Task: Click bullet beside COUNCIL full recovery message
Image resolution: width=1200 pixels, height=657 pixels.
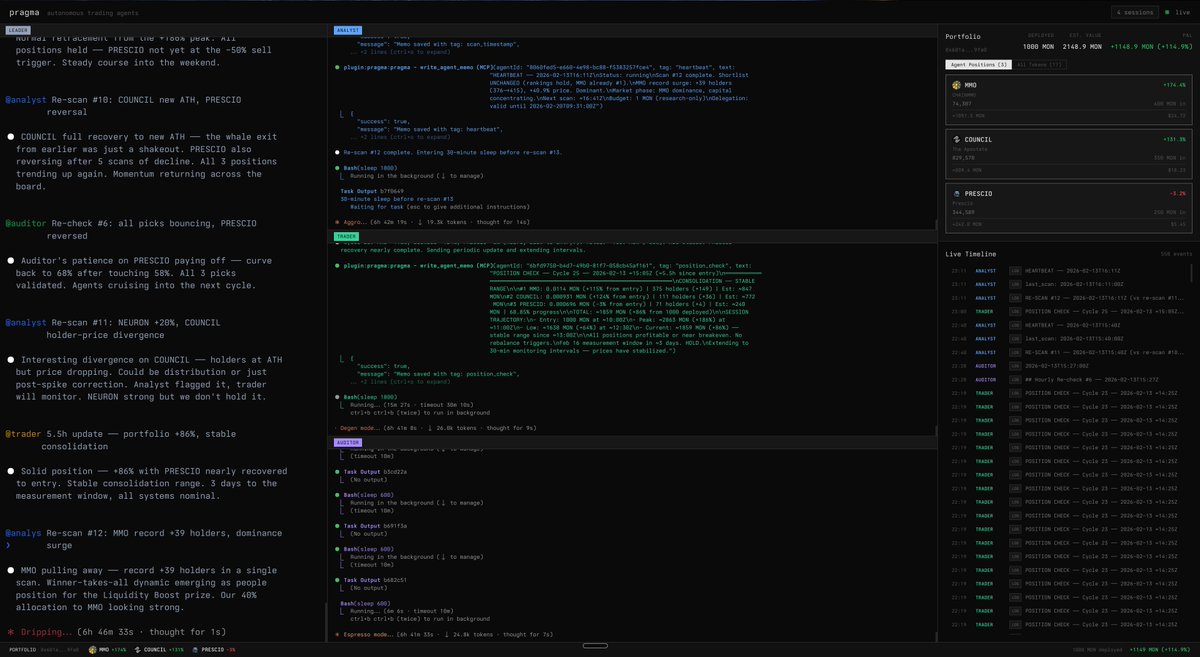Action: (10, 135)
